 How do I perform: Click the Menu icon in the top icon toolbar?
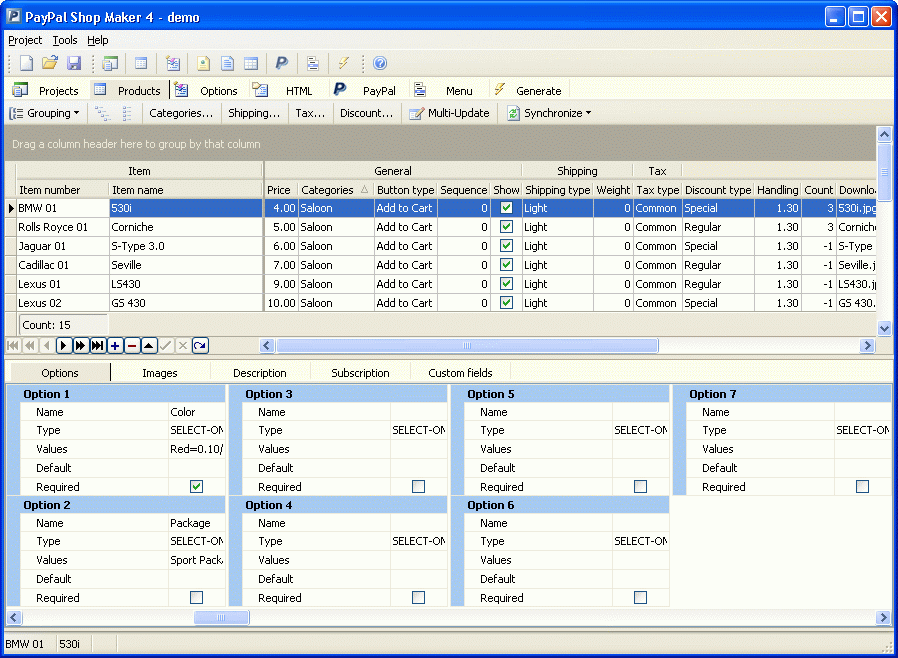coord(313,63)
